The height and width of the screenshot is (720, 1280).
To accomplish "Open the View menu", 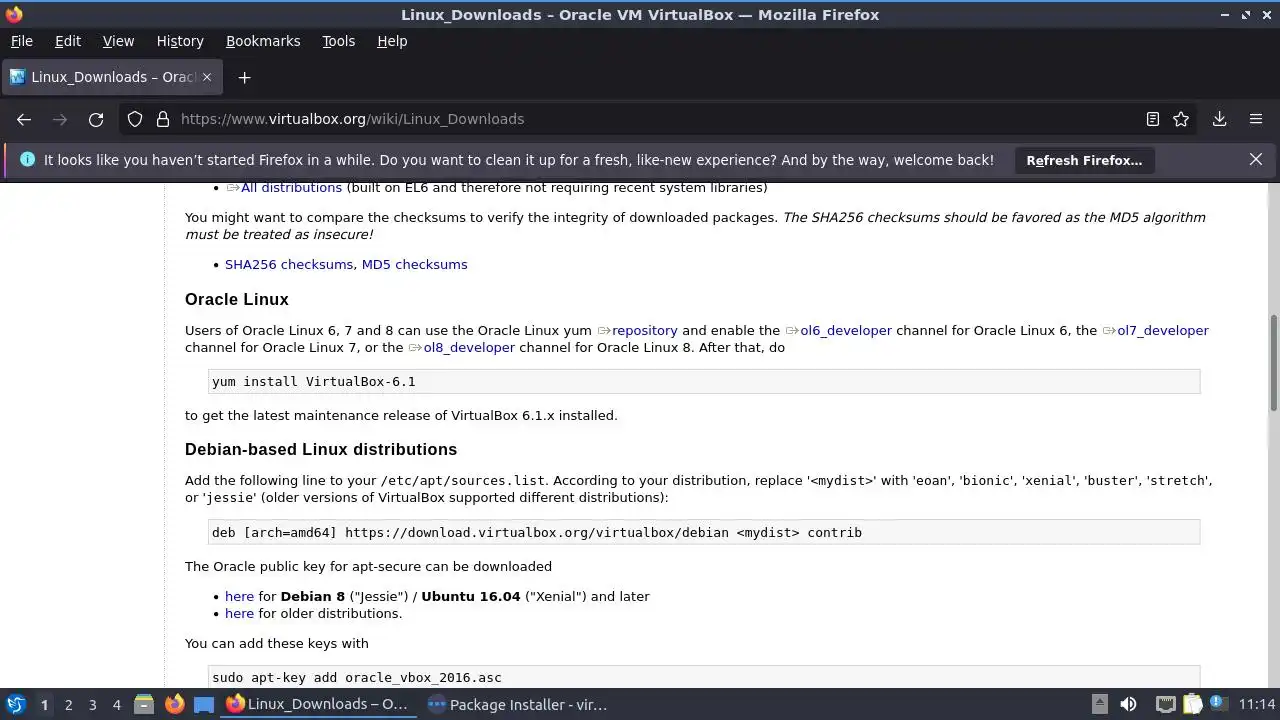I will point(118,41).
